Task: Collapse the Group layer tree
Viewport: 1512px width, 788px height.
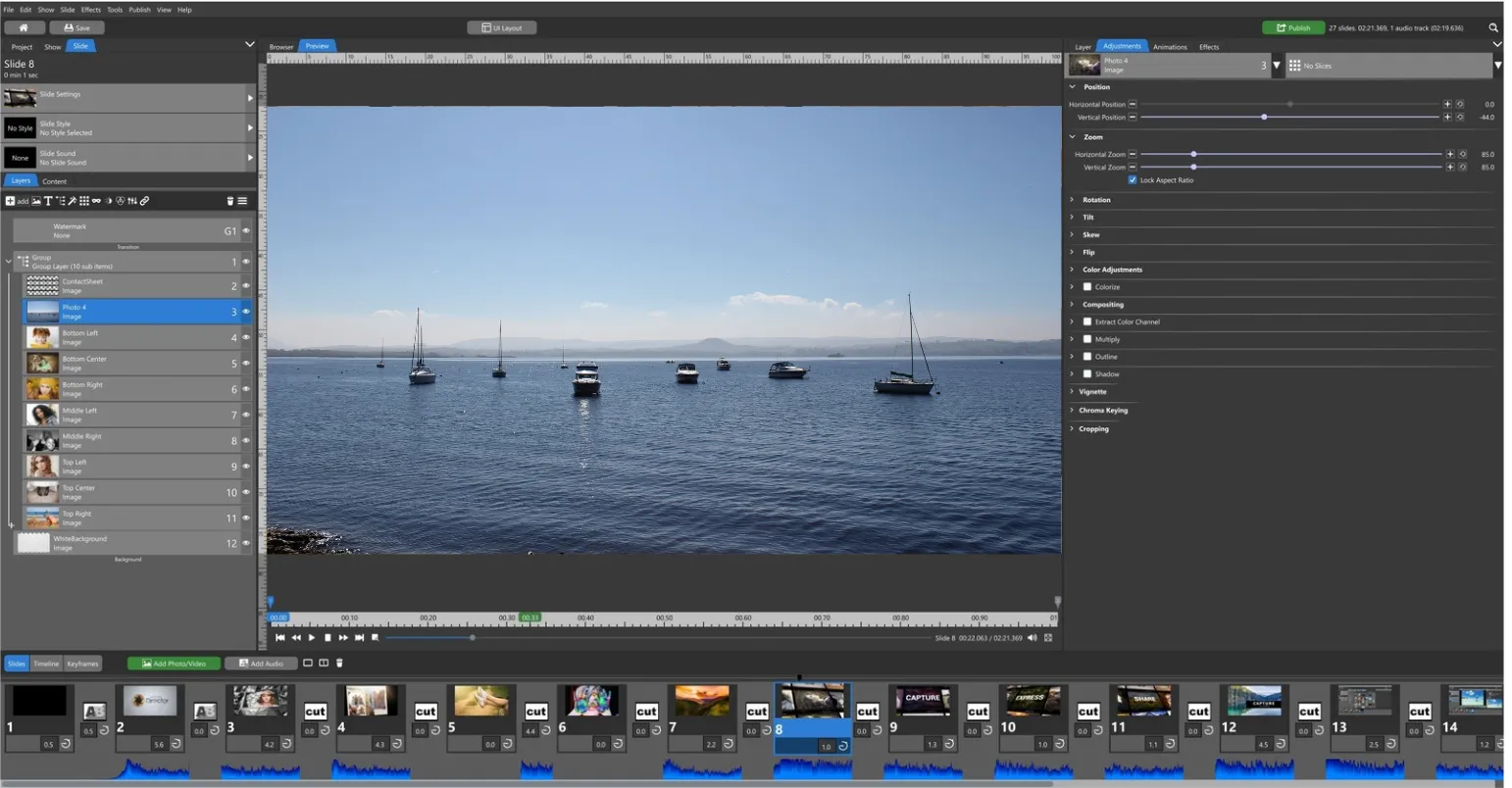Action: 9,262
